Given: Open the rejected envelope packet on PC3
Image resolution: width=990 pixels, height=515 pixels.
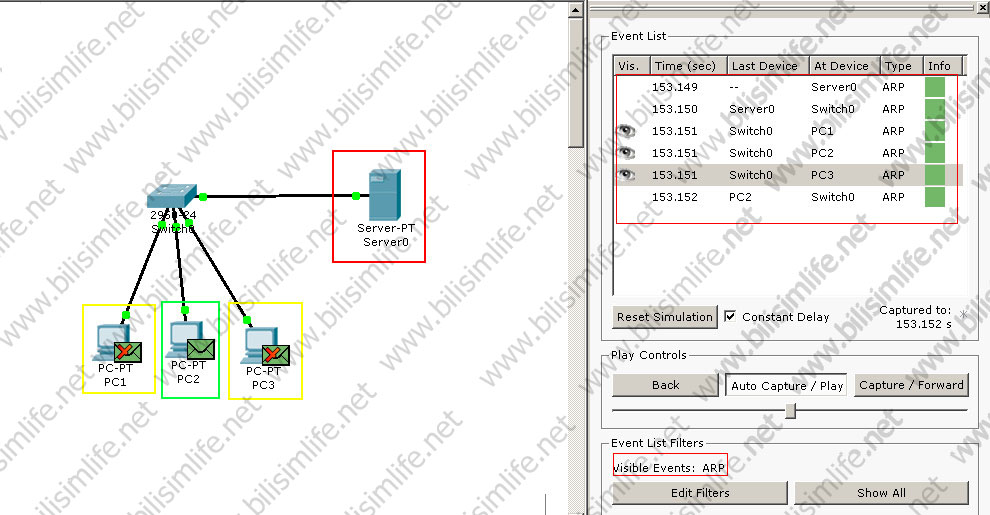Looking at the screenshot, I should [x=275, y=354].
